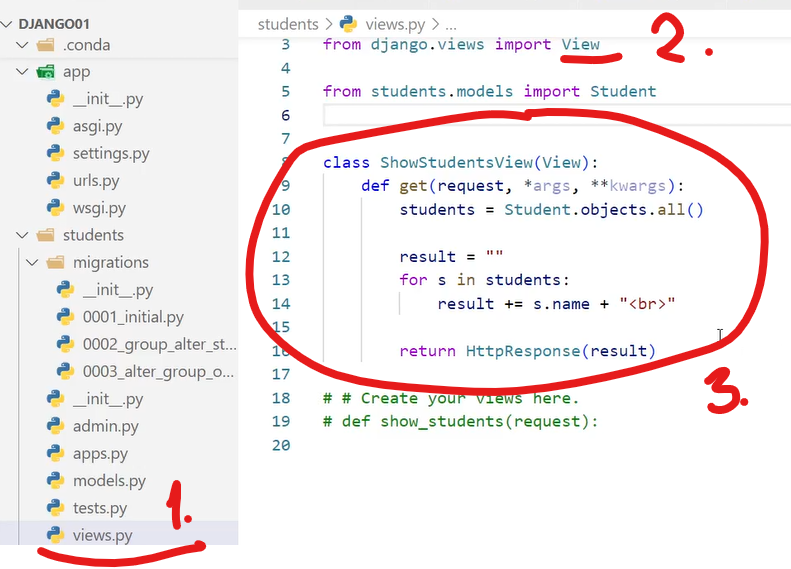The width and height of the screenshot is (791, 569).
Task: Expand the .conda folder chevron
Action: (x=23, y=45)
